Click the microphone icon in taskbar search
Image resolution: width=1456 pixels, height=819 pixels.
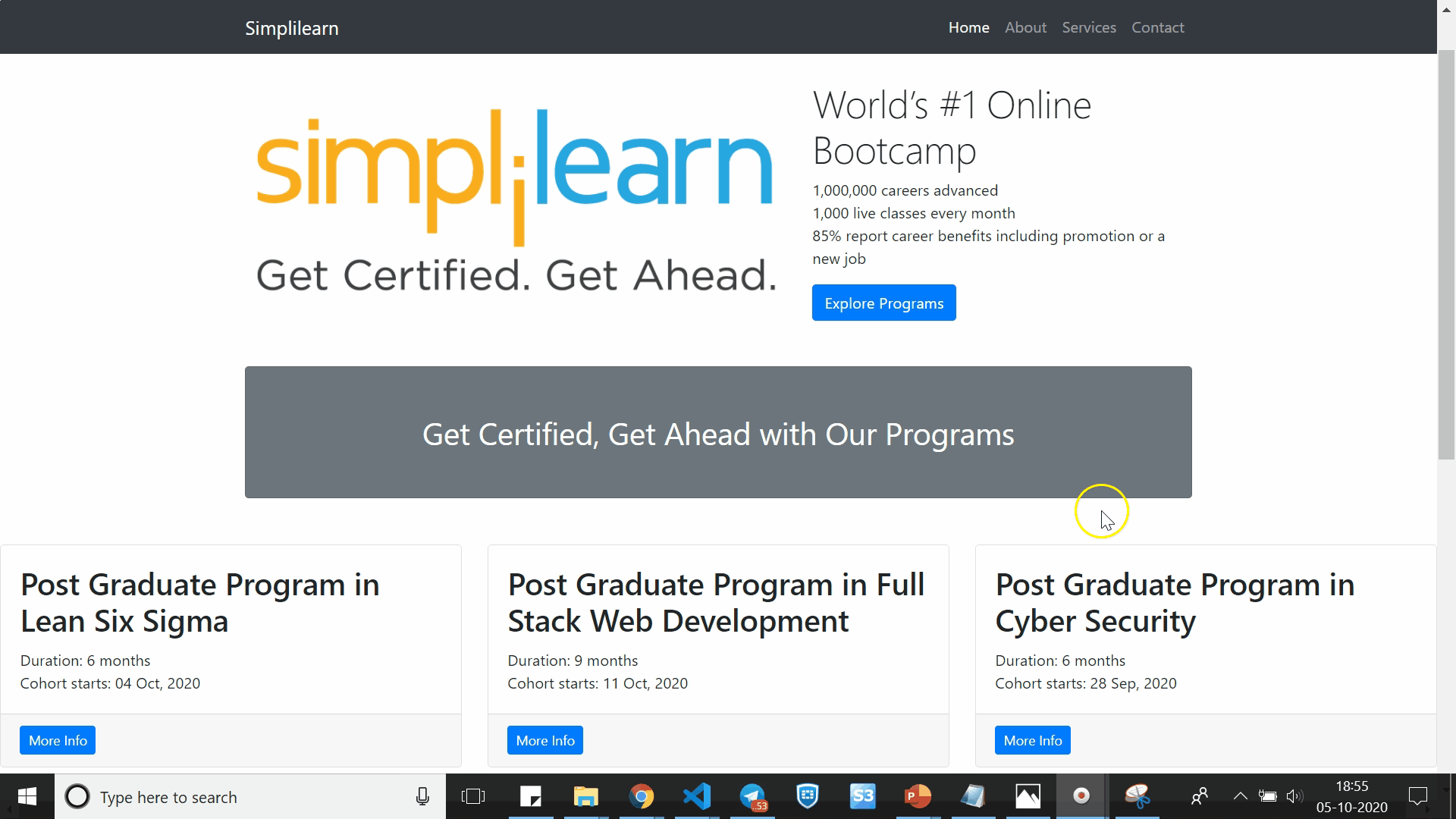click(x=422, y=796)
